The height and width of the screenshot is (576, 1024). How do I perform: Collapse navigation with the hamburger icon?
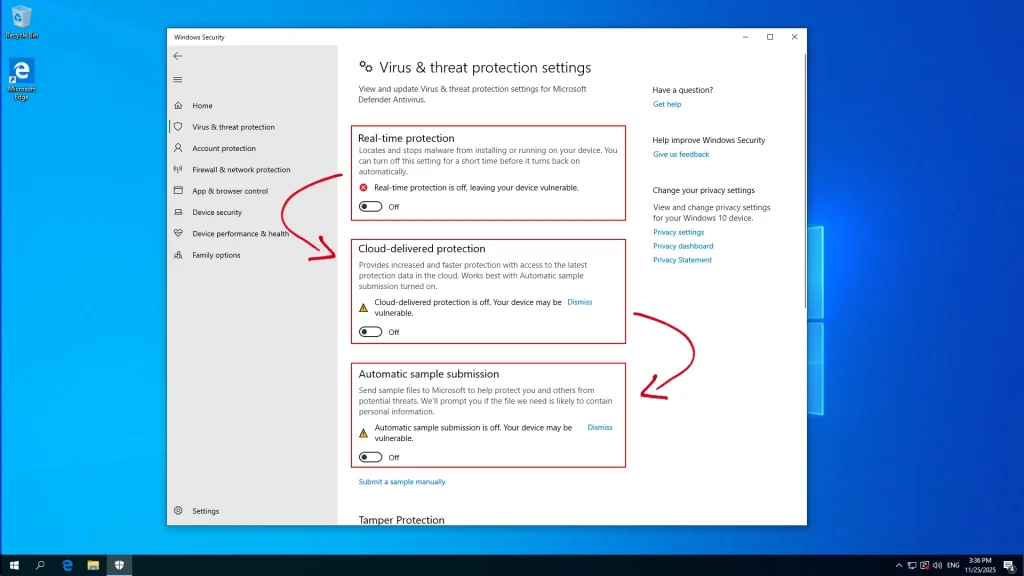coord(178,80)
